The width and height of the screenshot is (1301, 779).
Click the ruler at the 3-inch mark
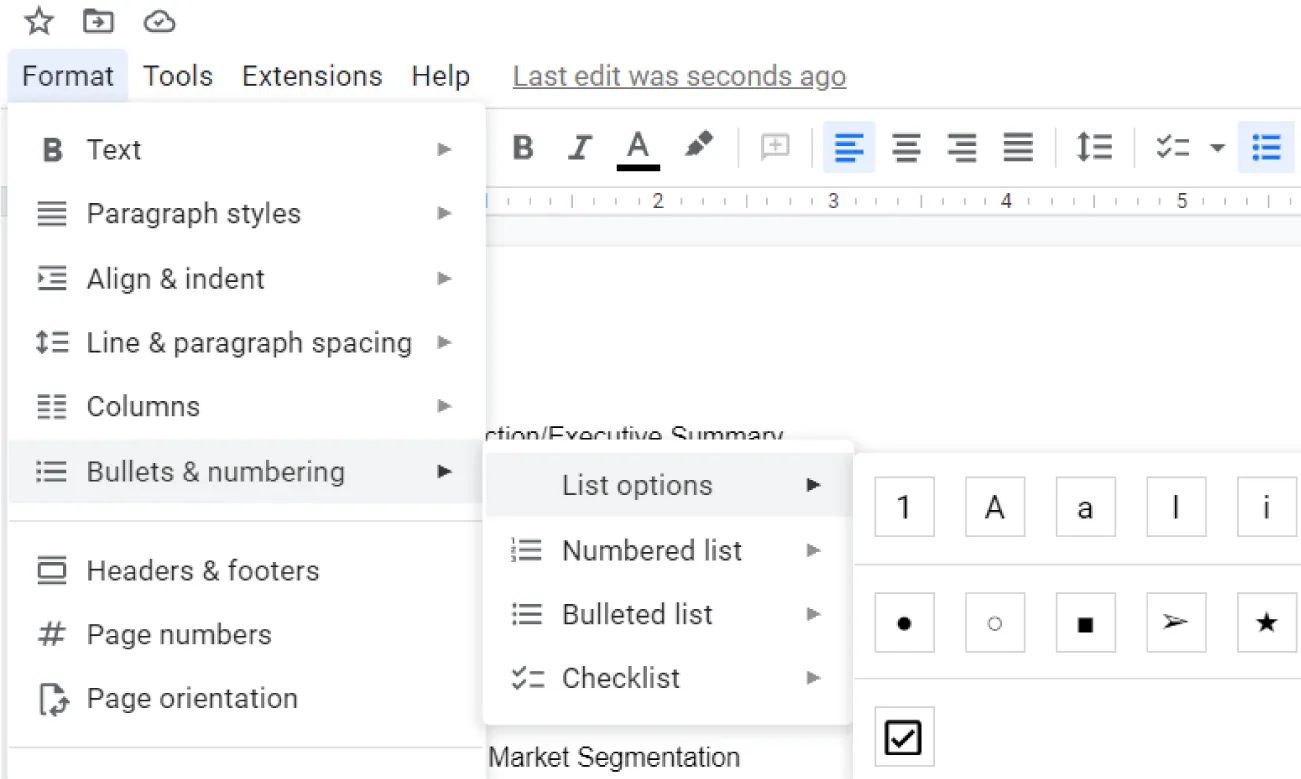click(x=833, y=201)
